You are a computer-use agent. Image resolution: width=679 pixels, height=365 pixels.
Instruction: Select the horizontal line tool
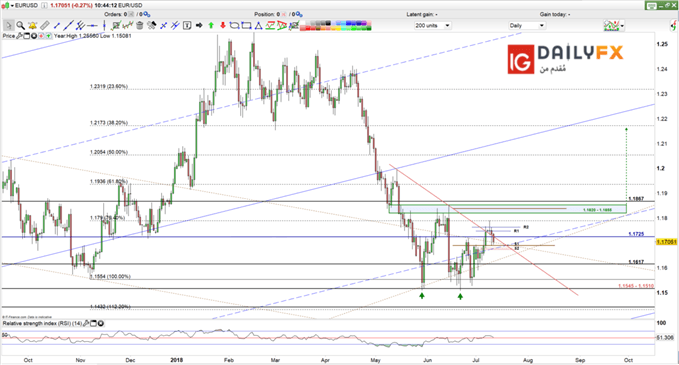pyautogui.click(x=92, y=26)
